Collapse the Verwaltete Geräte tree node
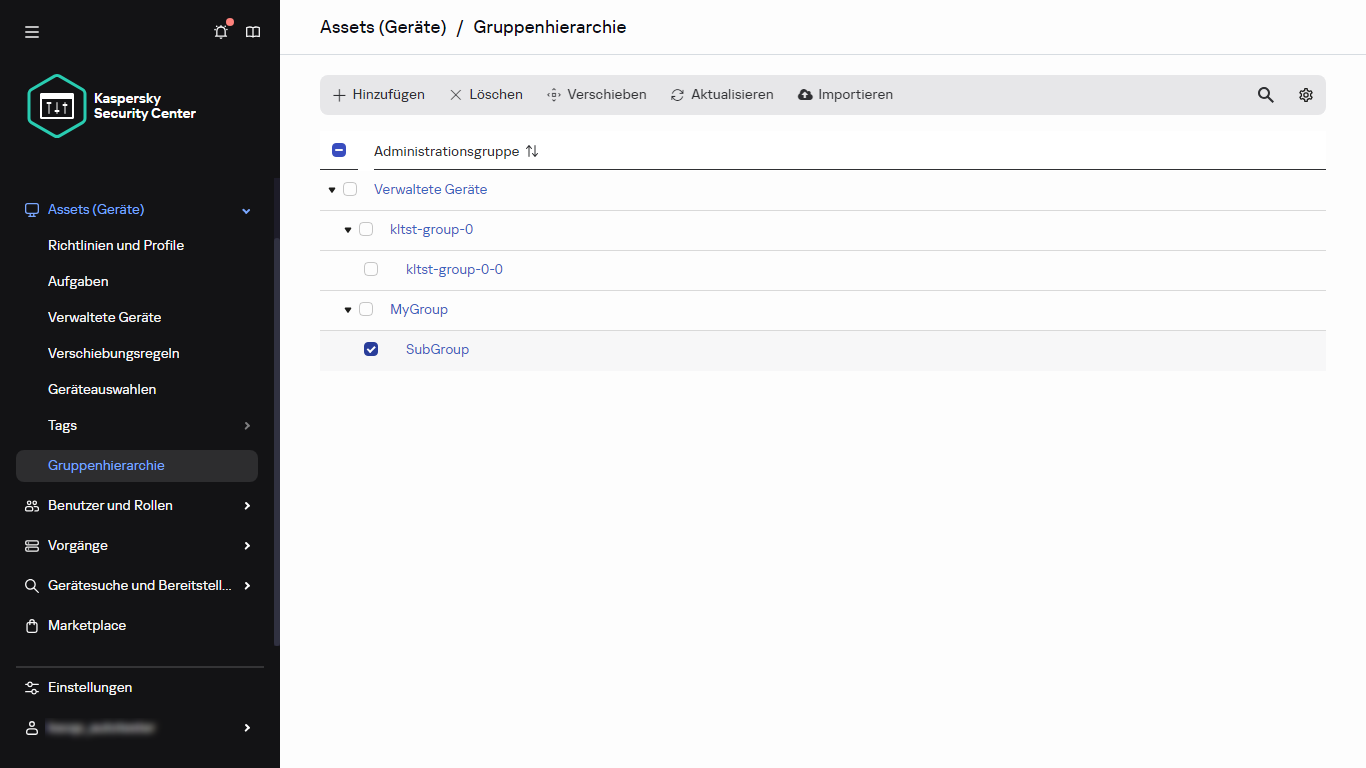 point(331,189)
